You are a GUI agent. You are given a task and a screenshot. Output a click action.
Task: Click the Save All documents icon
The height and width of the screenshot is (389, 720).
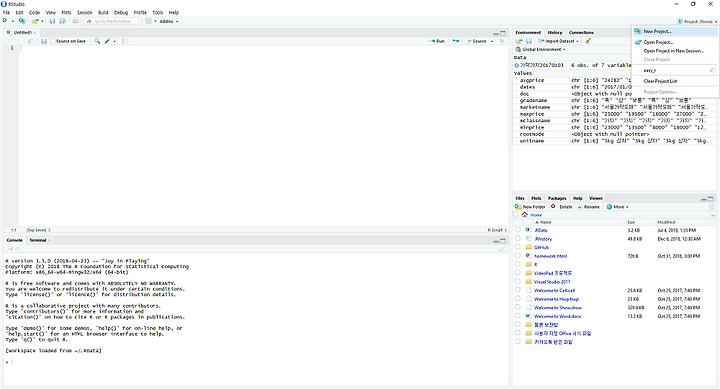point(62,21)
